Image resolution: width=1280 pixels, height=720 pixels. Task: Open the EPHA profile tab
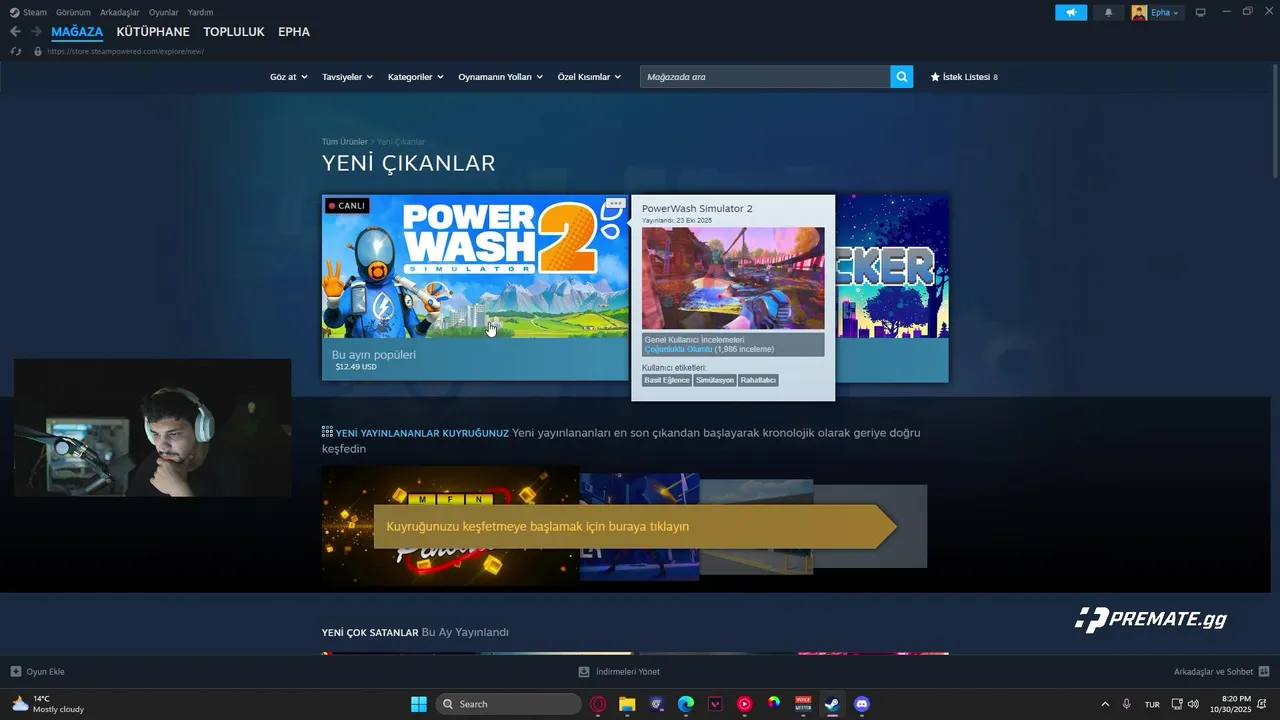coord(294,32)
